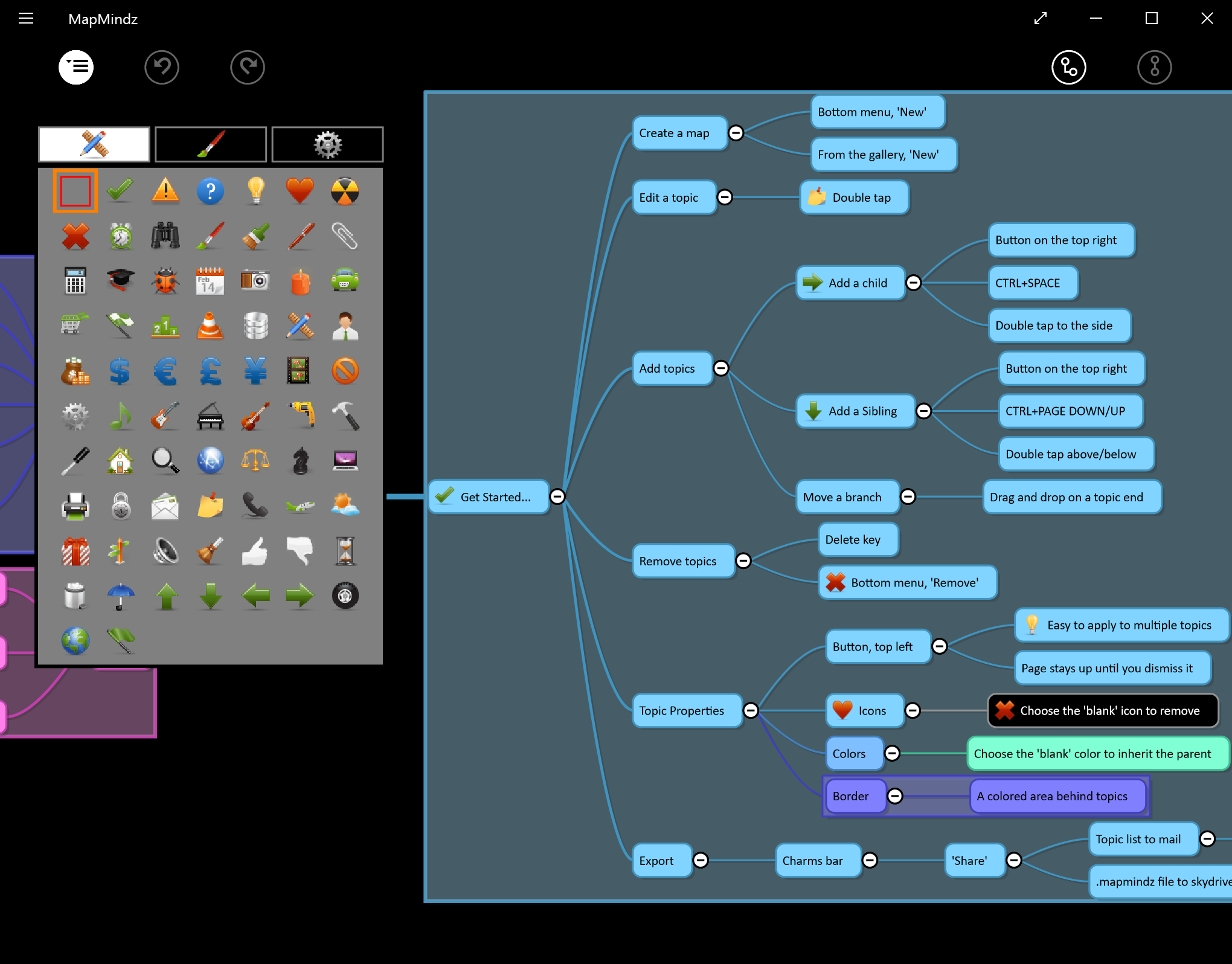Pick the yellow warning triangle icon
This screenshot has width=1232, height=964.
[165, 191]
